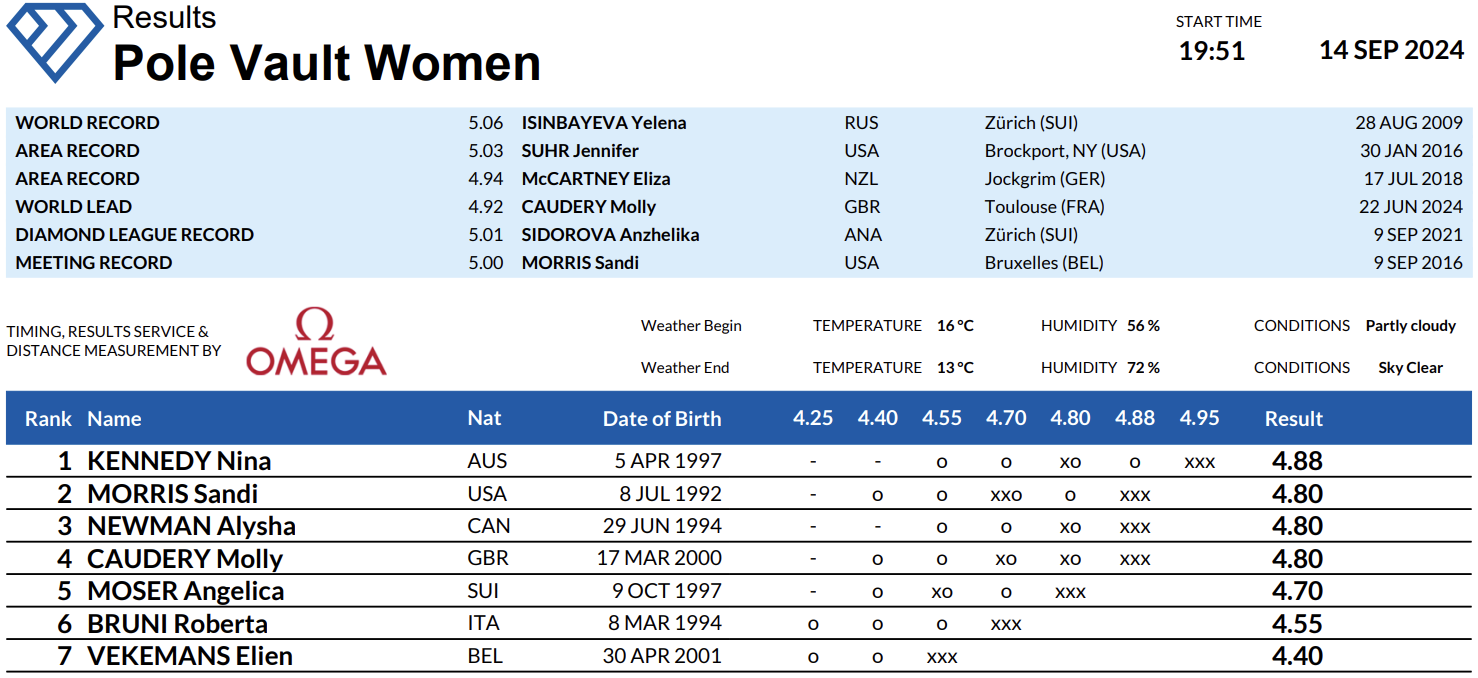Click ISINBAYEVA Yelena in the world record row
Screen dimensions: 1478x678
[604, 123]
